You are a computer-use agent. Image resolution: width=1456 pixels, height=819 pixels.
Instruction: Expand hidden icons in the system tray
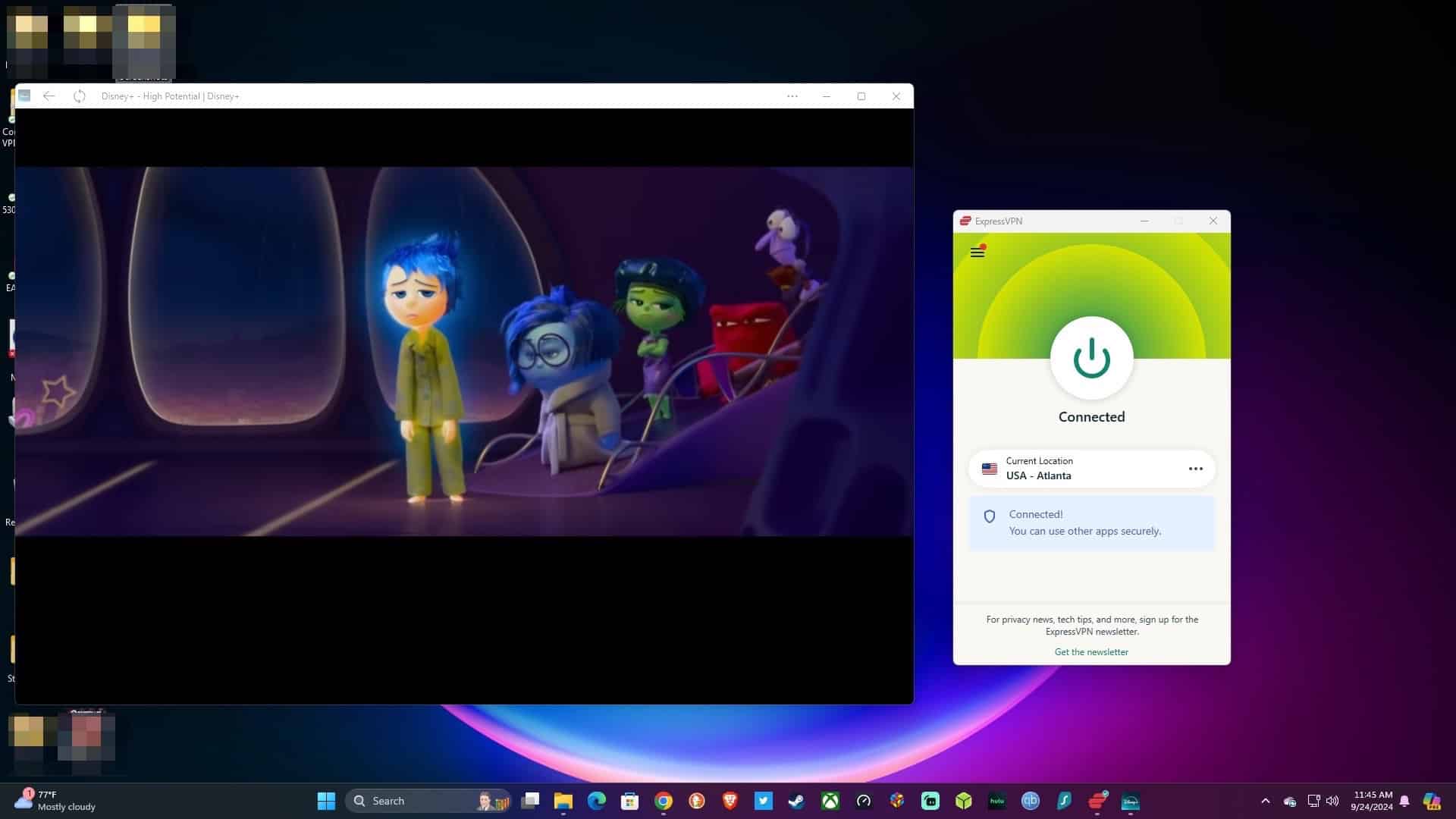[x=1265, y=800]
